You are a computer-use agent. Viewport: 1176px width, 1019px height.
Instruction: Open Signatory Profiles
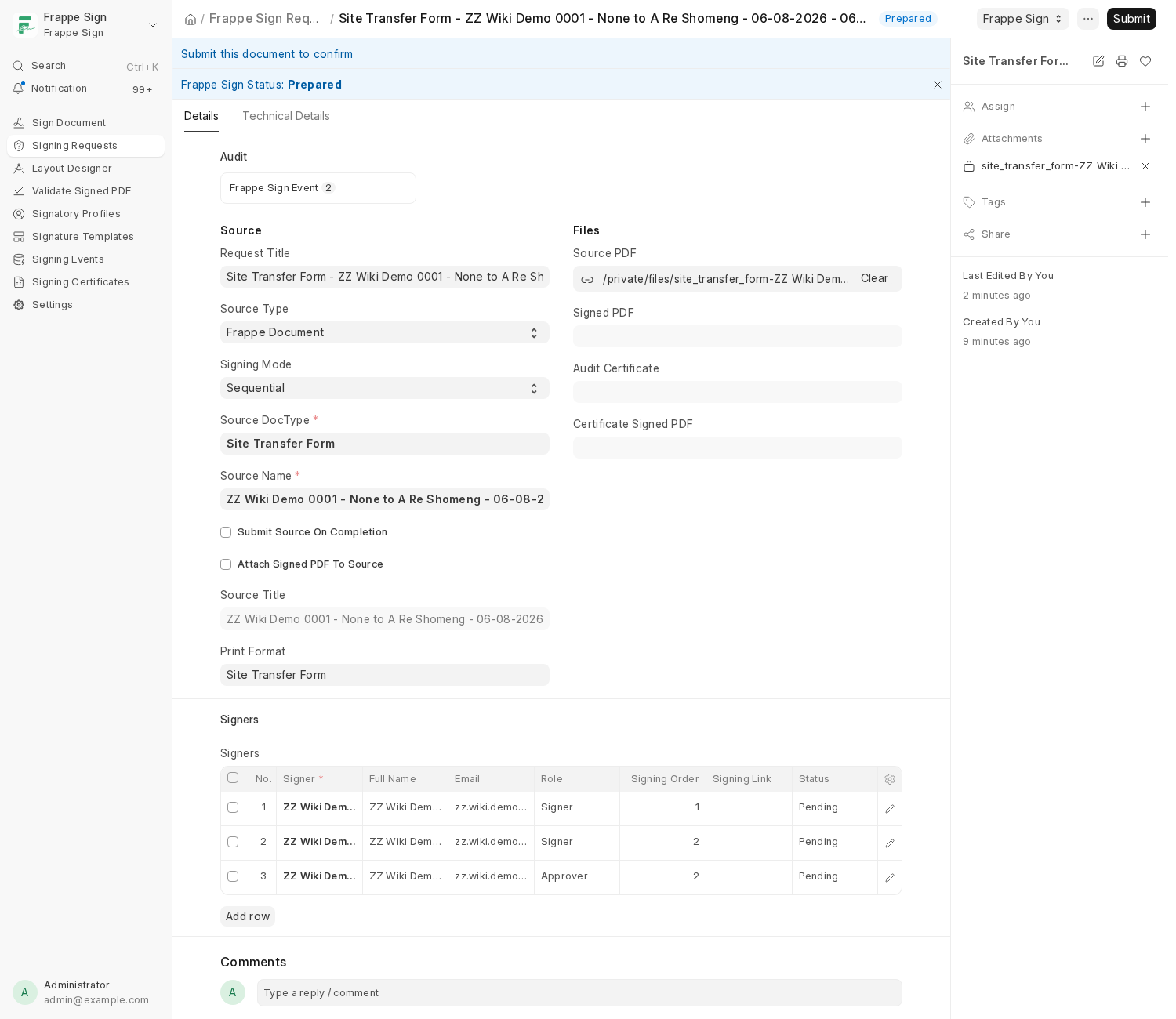click(x=86, y=214)
